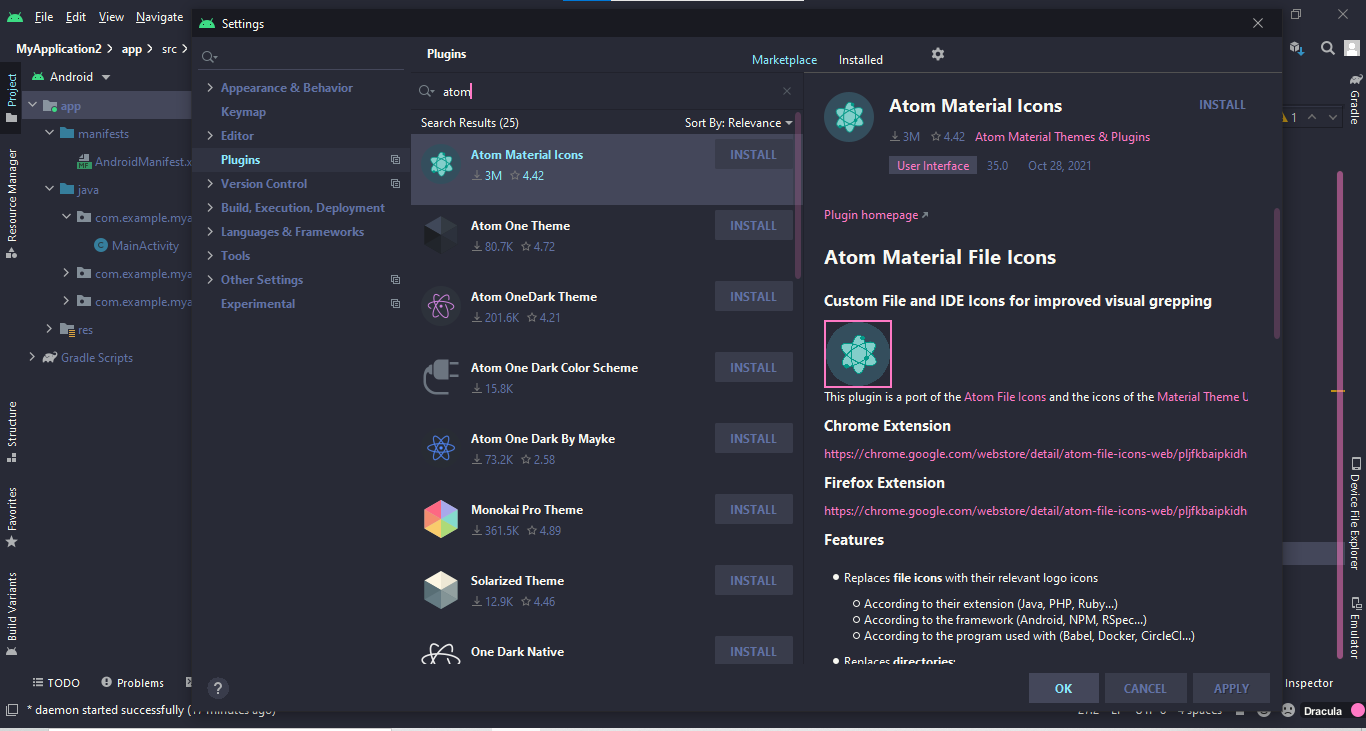Click the MainActivity class icon in project tree
Screen dimensions: 1366x731
[x=101, y=245]
